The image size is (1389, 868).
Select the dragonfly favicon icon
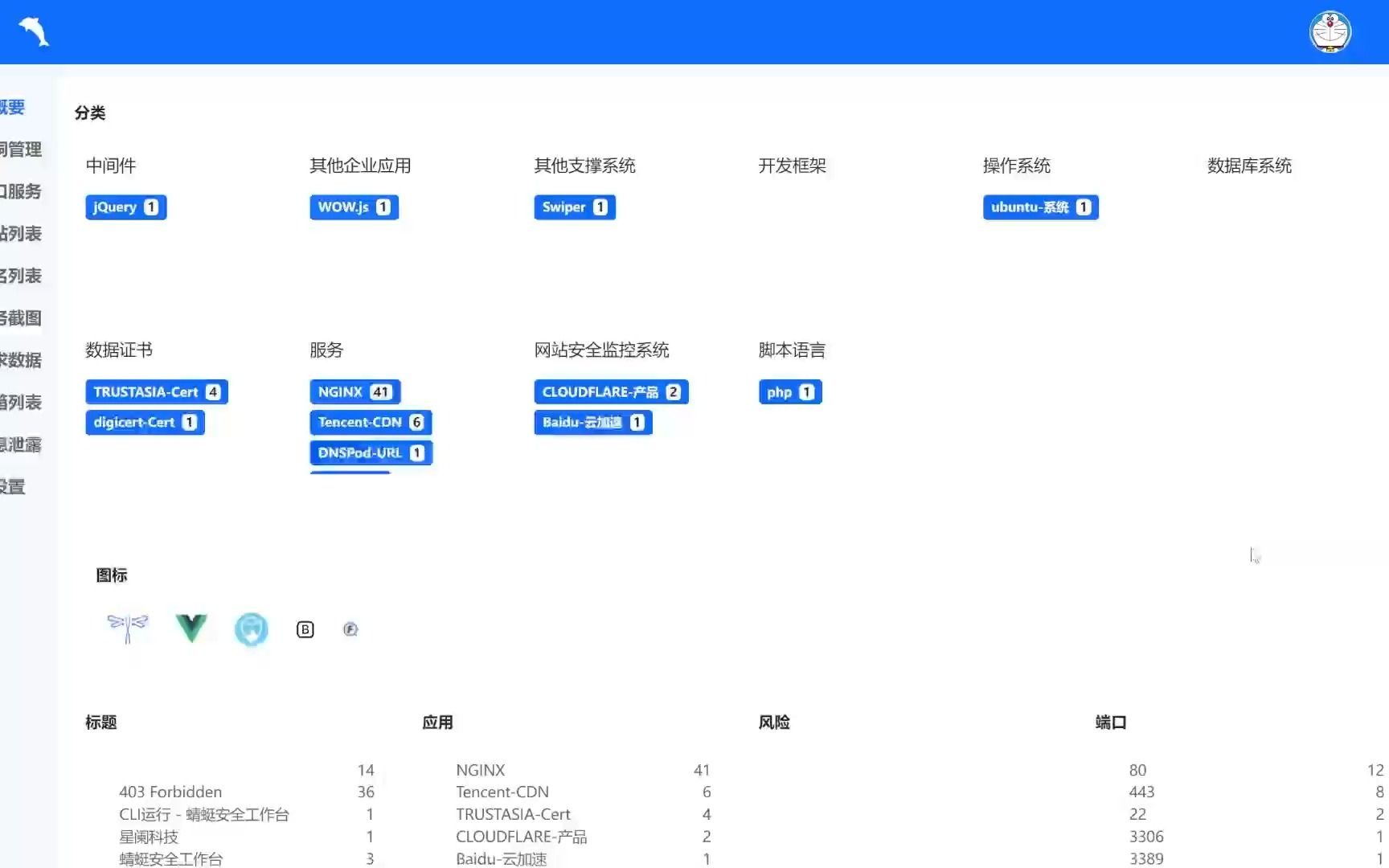(128, 628)
